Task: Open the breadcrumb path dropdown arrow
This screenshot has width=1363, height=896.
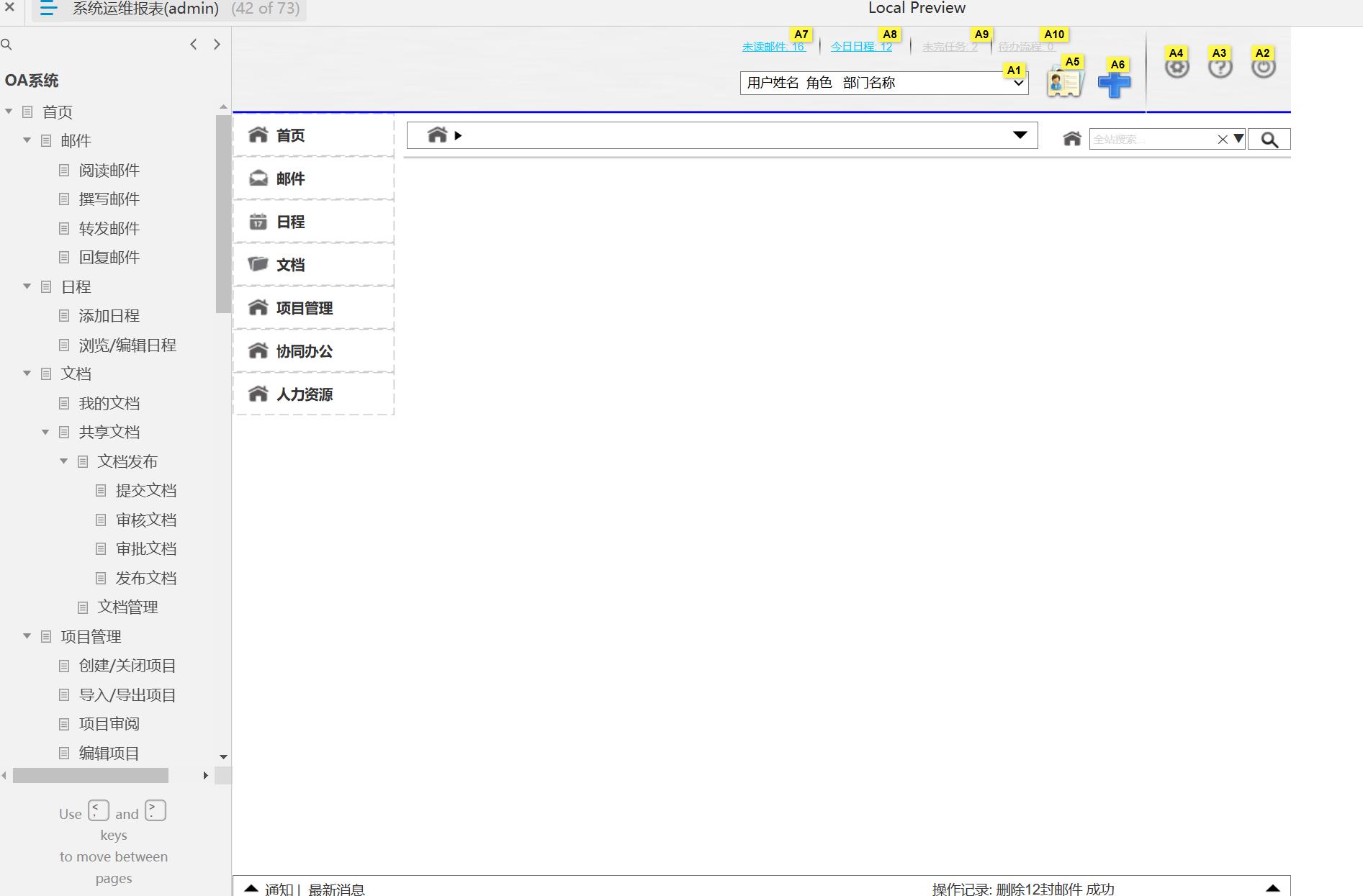Action: click(x=1020, y=135)
